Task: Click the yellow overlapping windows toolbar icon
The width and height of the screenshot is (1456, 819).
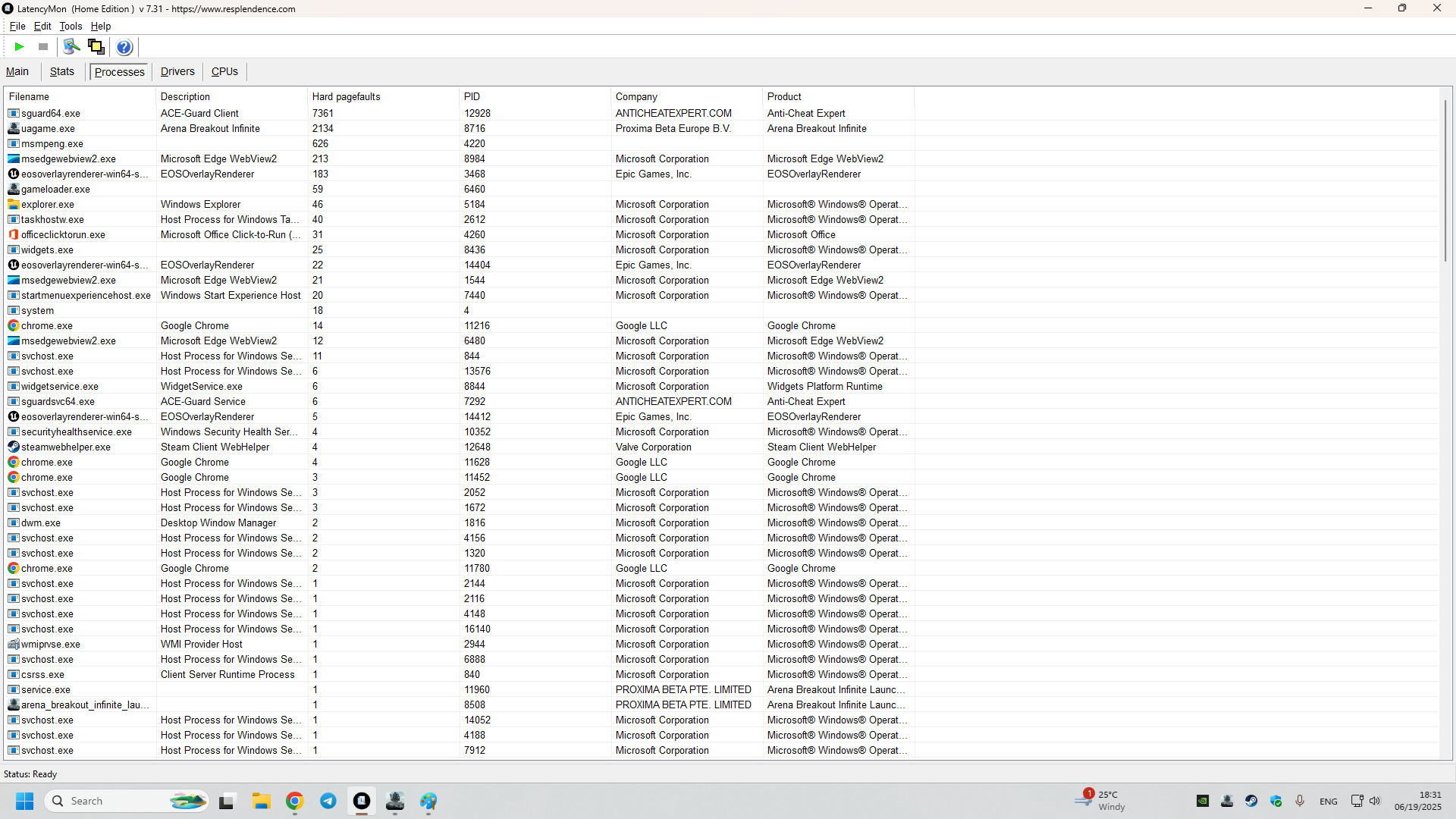Action: [x=96, y=47]
